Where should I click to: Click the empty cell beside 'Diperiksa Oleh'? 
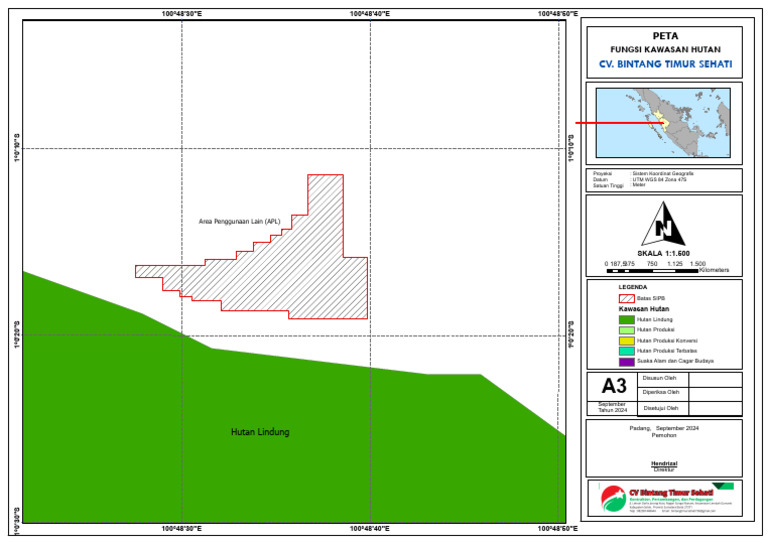[716, 393]
